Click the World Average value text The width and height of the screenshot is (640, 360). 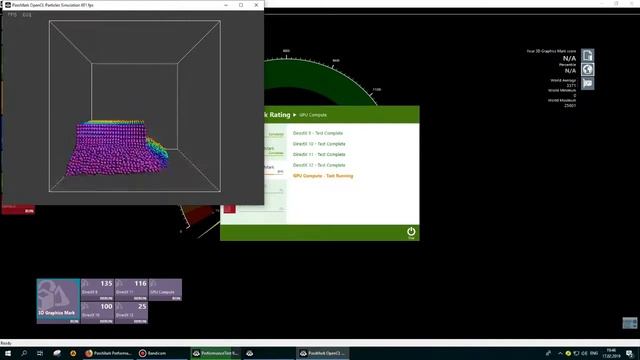(x=571, y=86)
